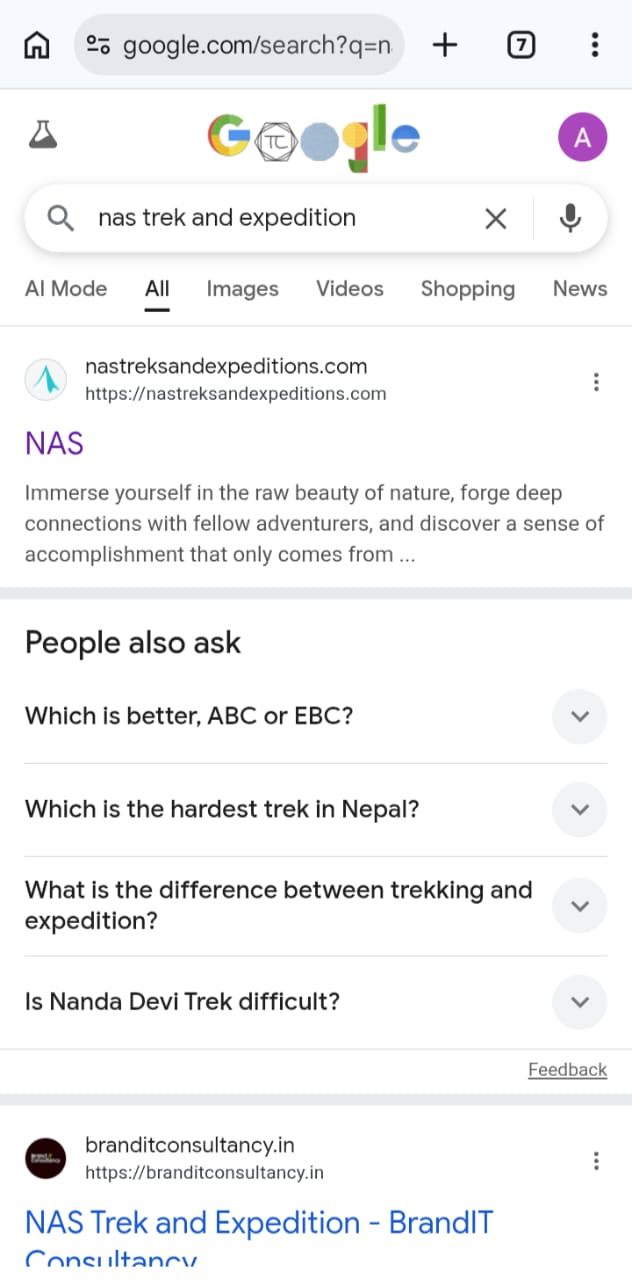
Task: Send Feedback on People also ask
Action: tap(567, 1069)
